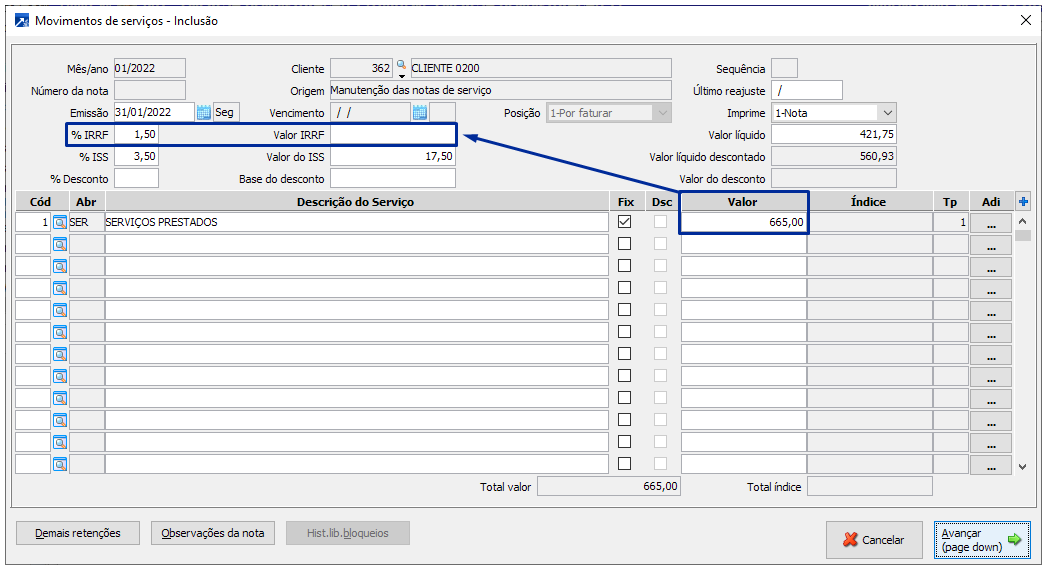This screenshot has height=568, width=1047.
Task: Open the Posição 1-Por faturar dropdown
Action: 662,113
